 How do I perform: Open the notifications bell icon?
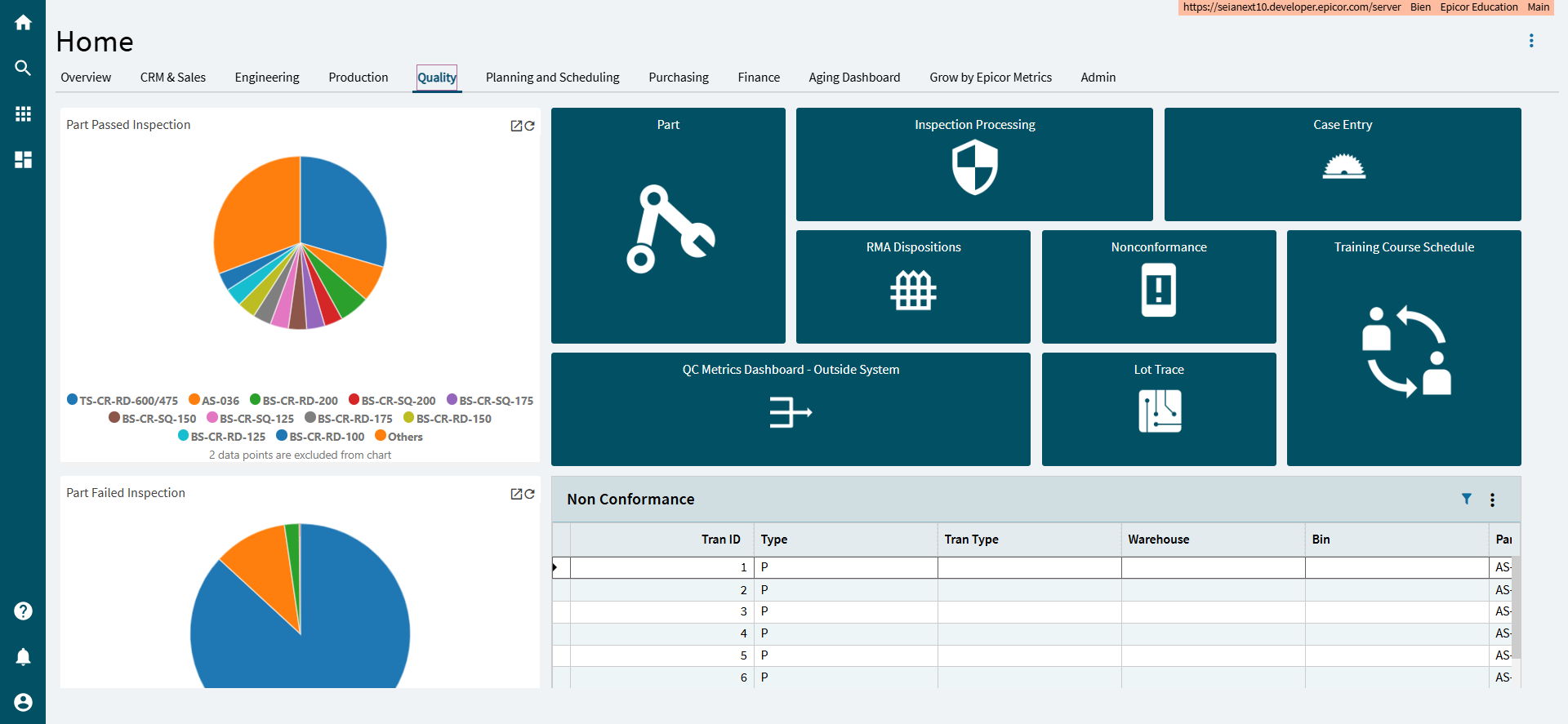23,657
